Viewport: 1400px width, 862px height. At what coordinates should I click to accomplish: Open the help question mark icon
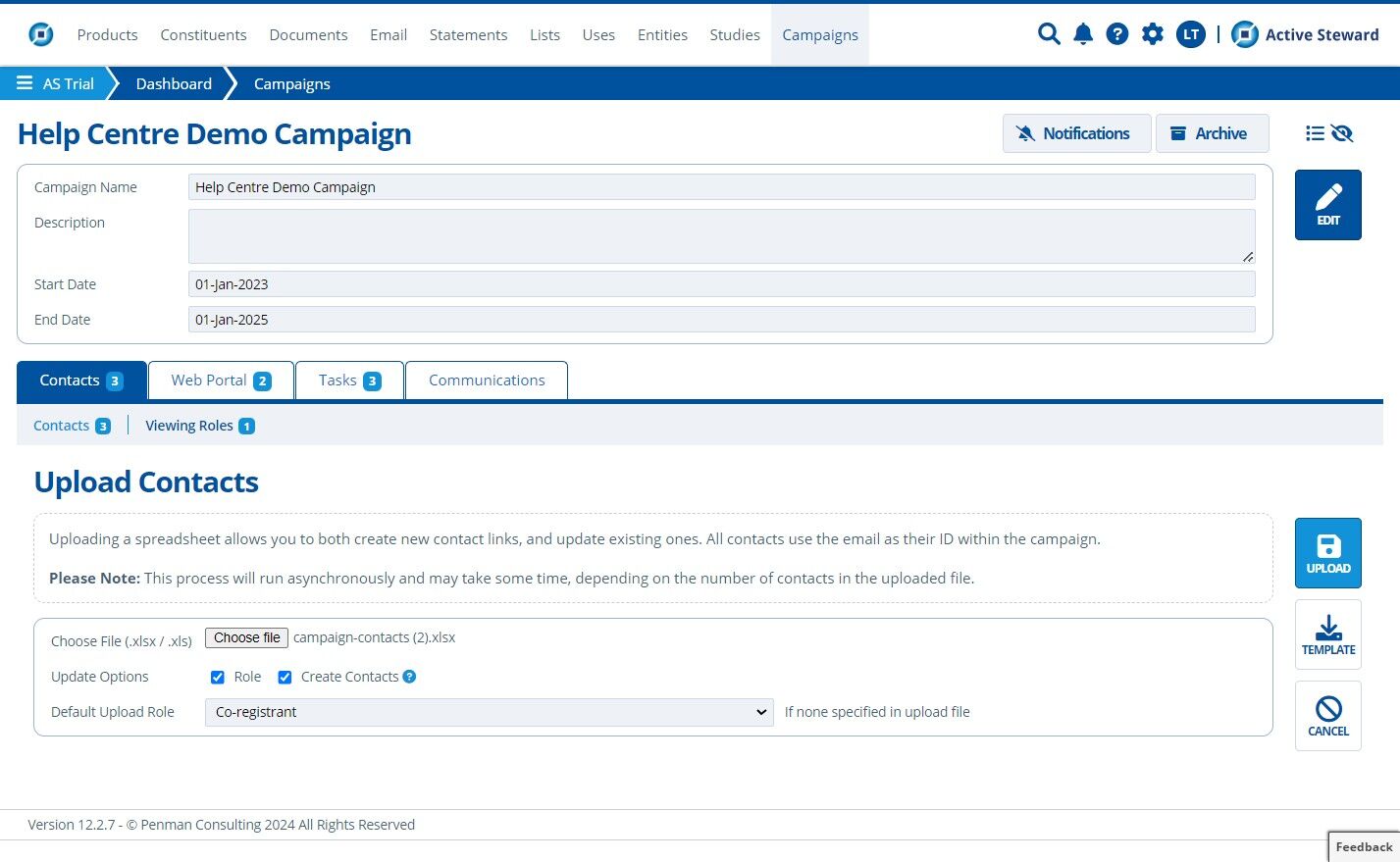(x=1116, y=34)
